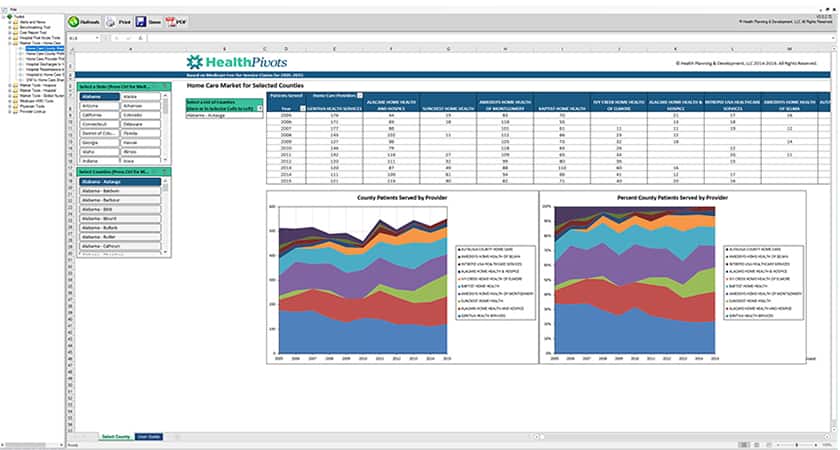
Task: Select the Illinois state slicer button
Action: pos(141,152)
